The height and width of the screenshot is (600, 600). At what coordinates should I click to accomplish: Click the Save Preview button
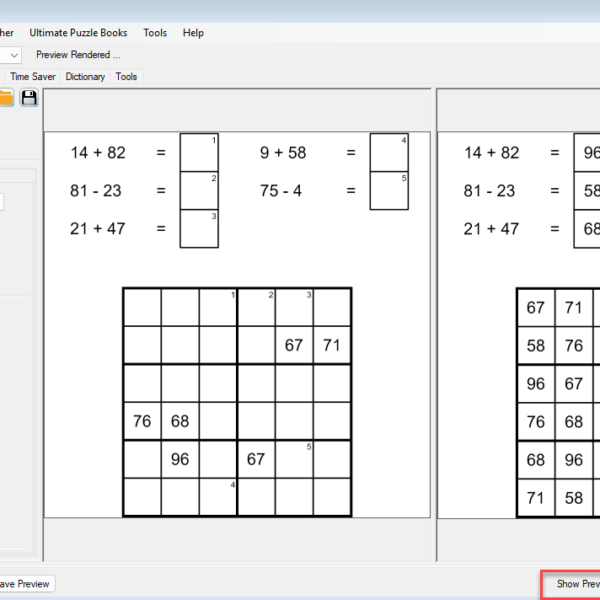[27, 584]
